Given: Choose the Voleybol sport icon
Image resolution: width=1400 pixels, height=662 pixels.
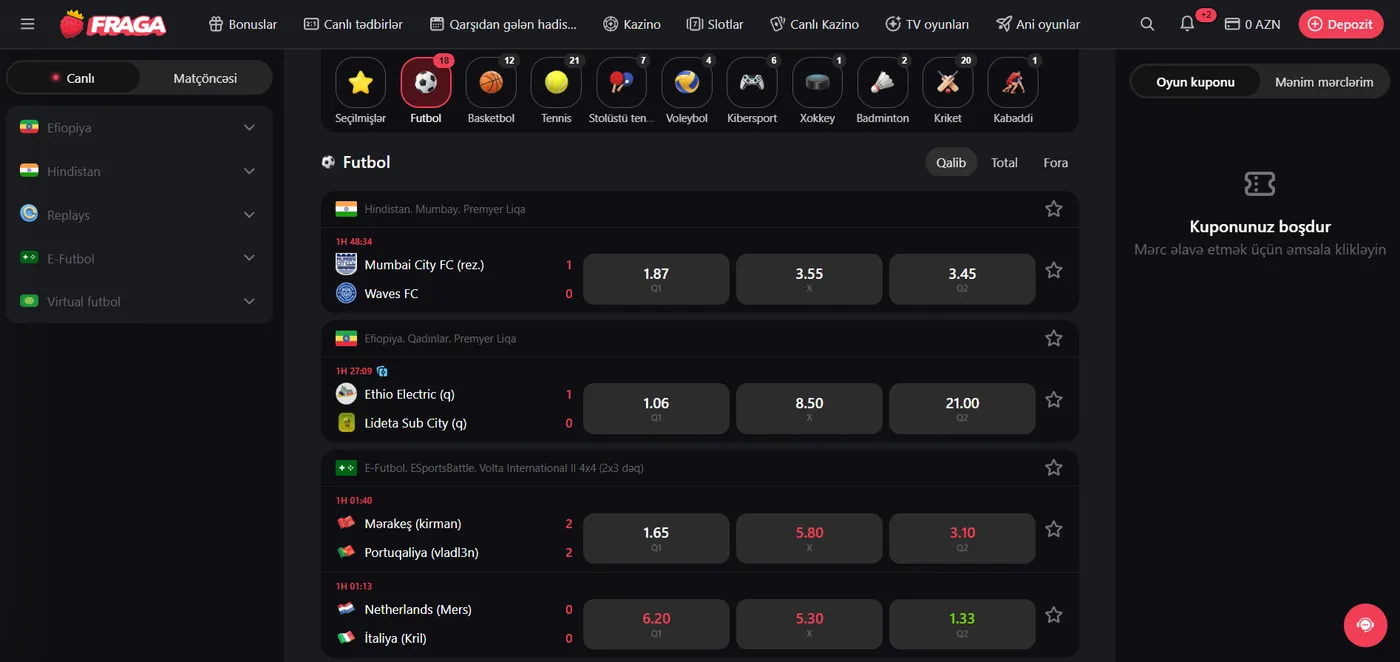Looking at the screenshot, I should point(687,83).
